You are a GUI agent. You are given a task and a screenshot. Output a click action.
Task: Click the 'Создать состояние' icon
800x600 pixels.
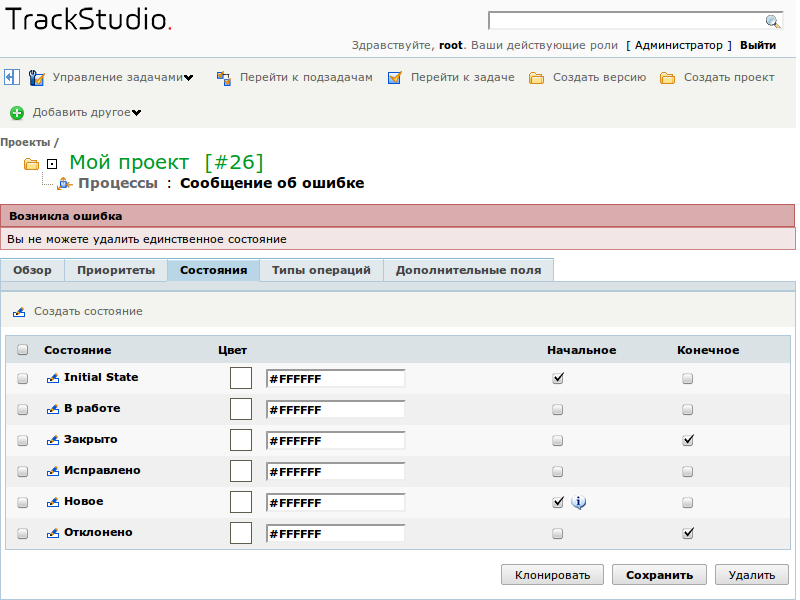point(19,312)
